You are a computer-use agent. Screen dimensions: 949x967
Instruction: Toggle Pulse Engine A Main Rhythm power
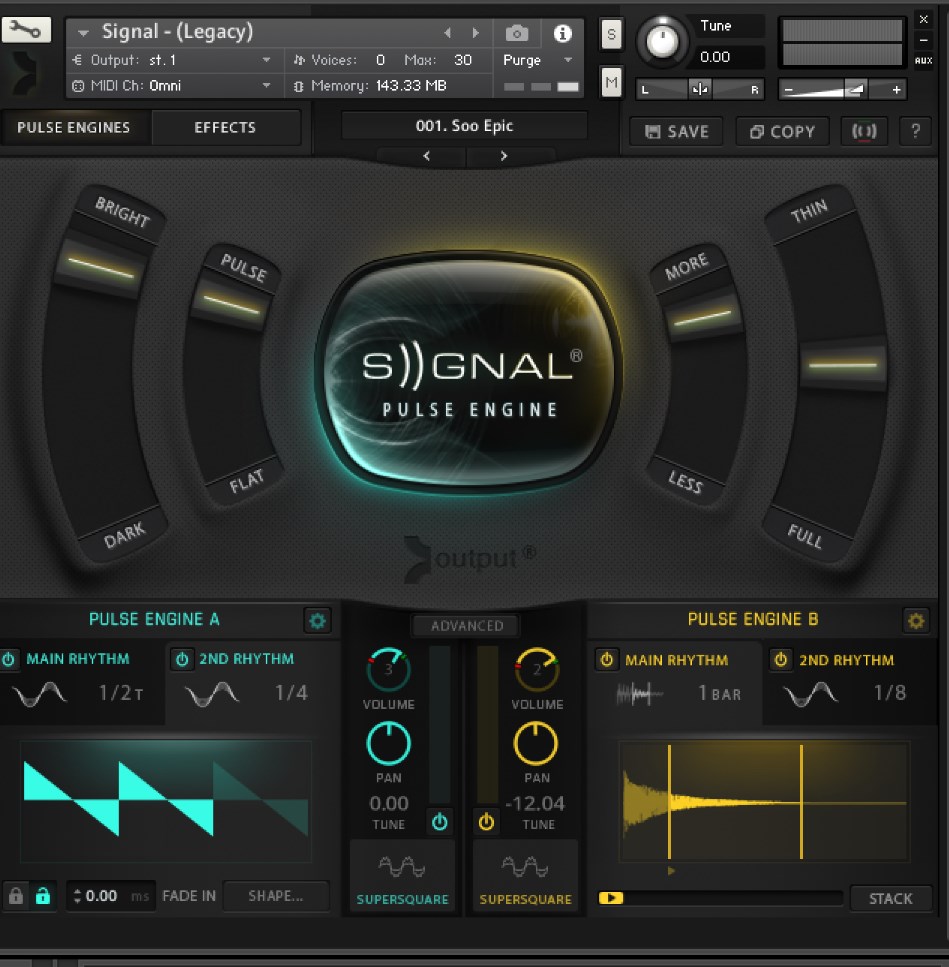point(9,659)
